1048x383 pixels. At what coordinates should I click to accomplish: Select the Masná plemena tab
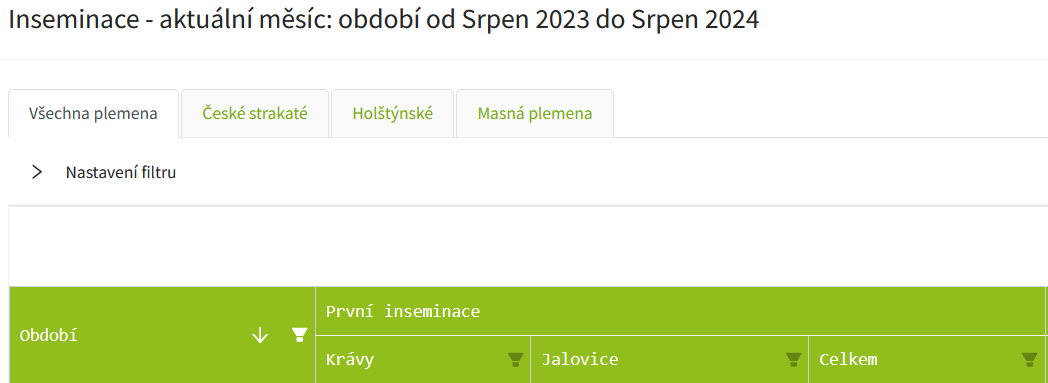(535, 114)
